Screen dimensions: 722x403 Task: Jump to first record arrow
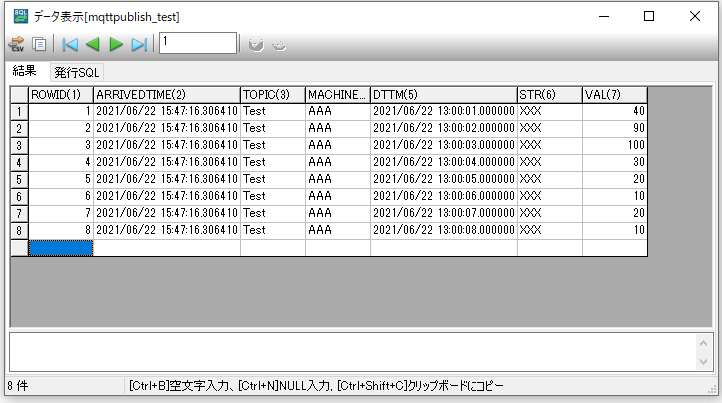70,45
